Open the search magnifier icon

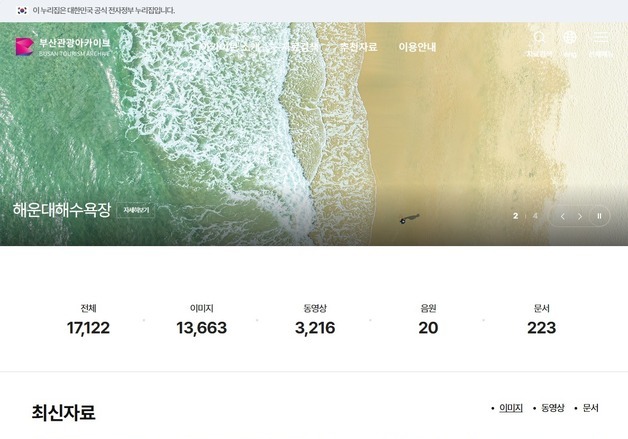[539, 37]
